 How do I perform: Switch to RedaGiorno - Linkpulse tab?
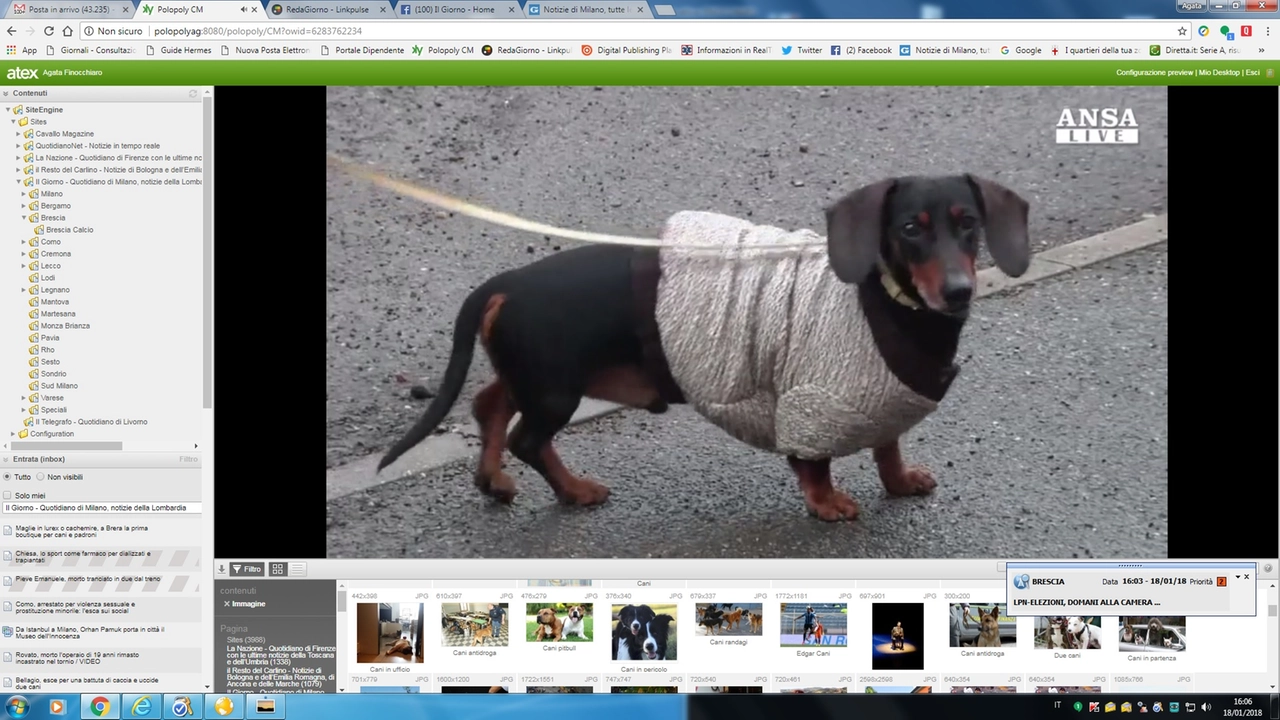[x=326, y=9]
